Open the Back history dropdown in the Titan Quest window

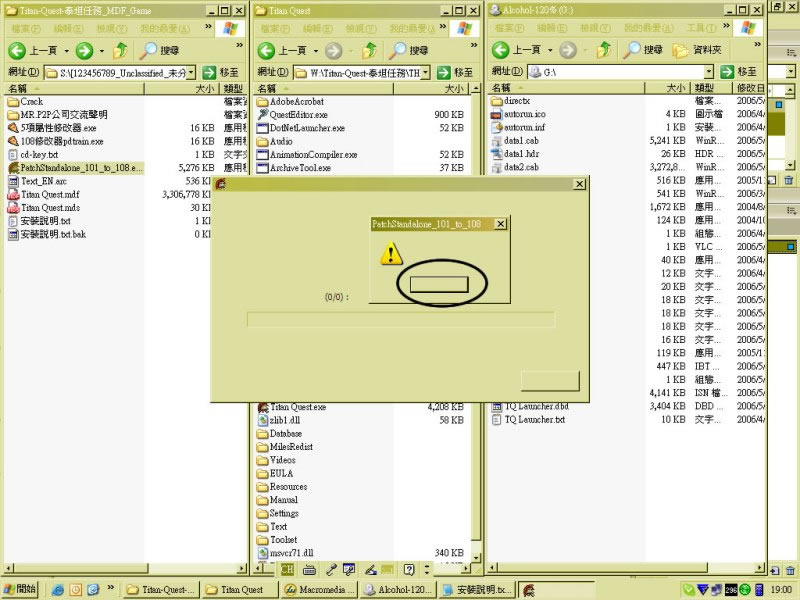coord(315,51)
